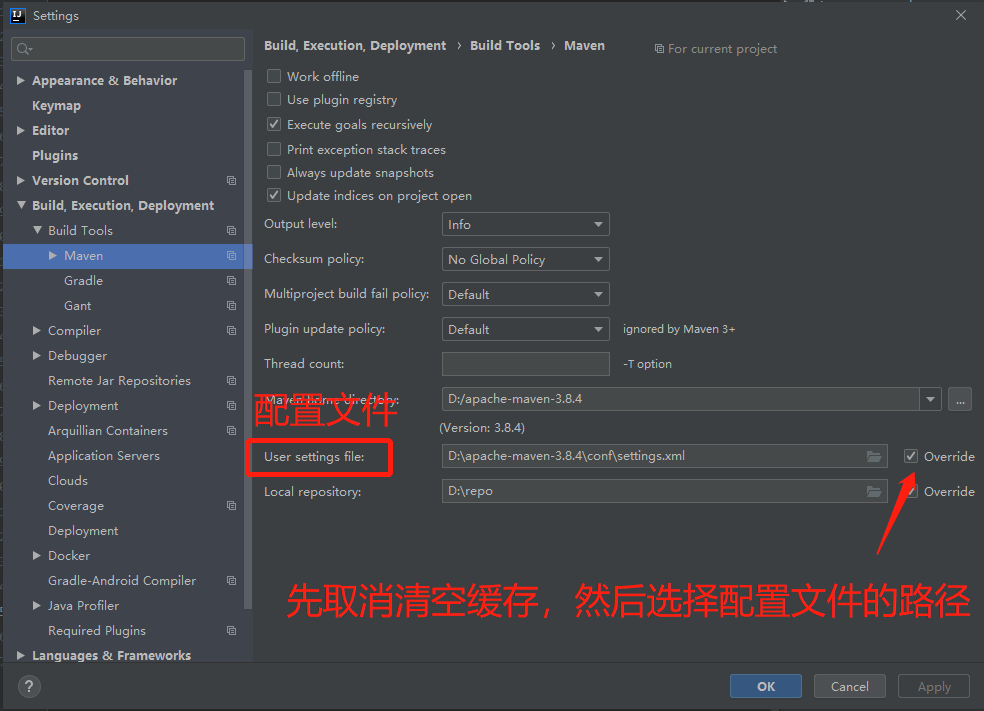Click project-level icon beside expandable Deployment row

pos(232,406)
